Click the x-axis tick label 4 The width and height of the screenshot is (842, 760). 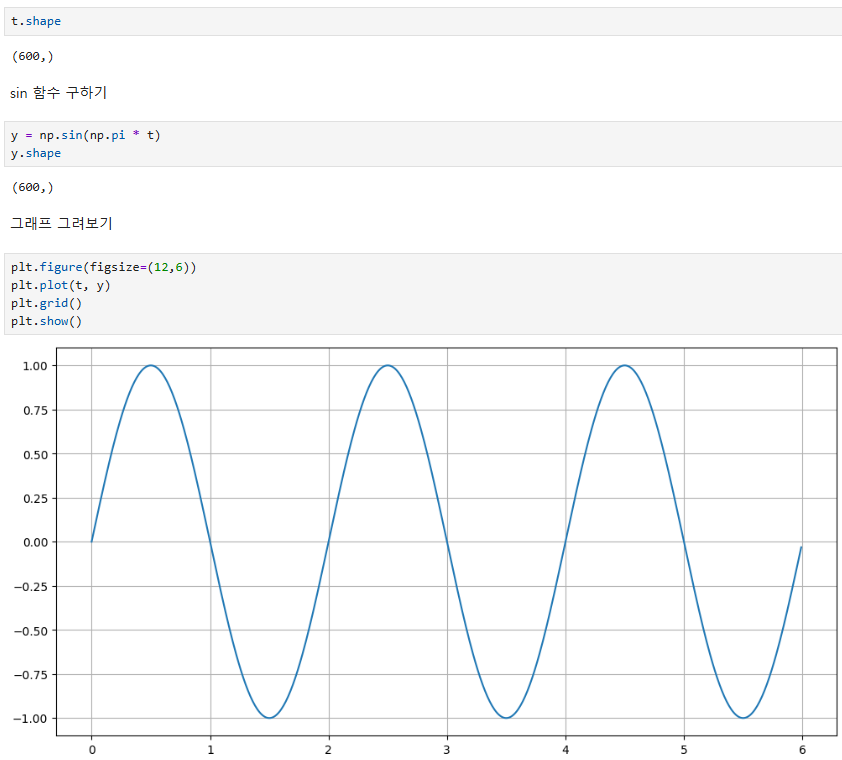coord(565,750)
